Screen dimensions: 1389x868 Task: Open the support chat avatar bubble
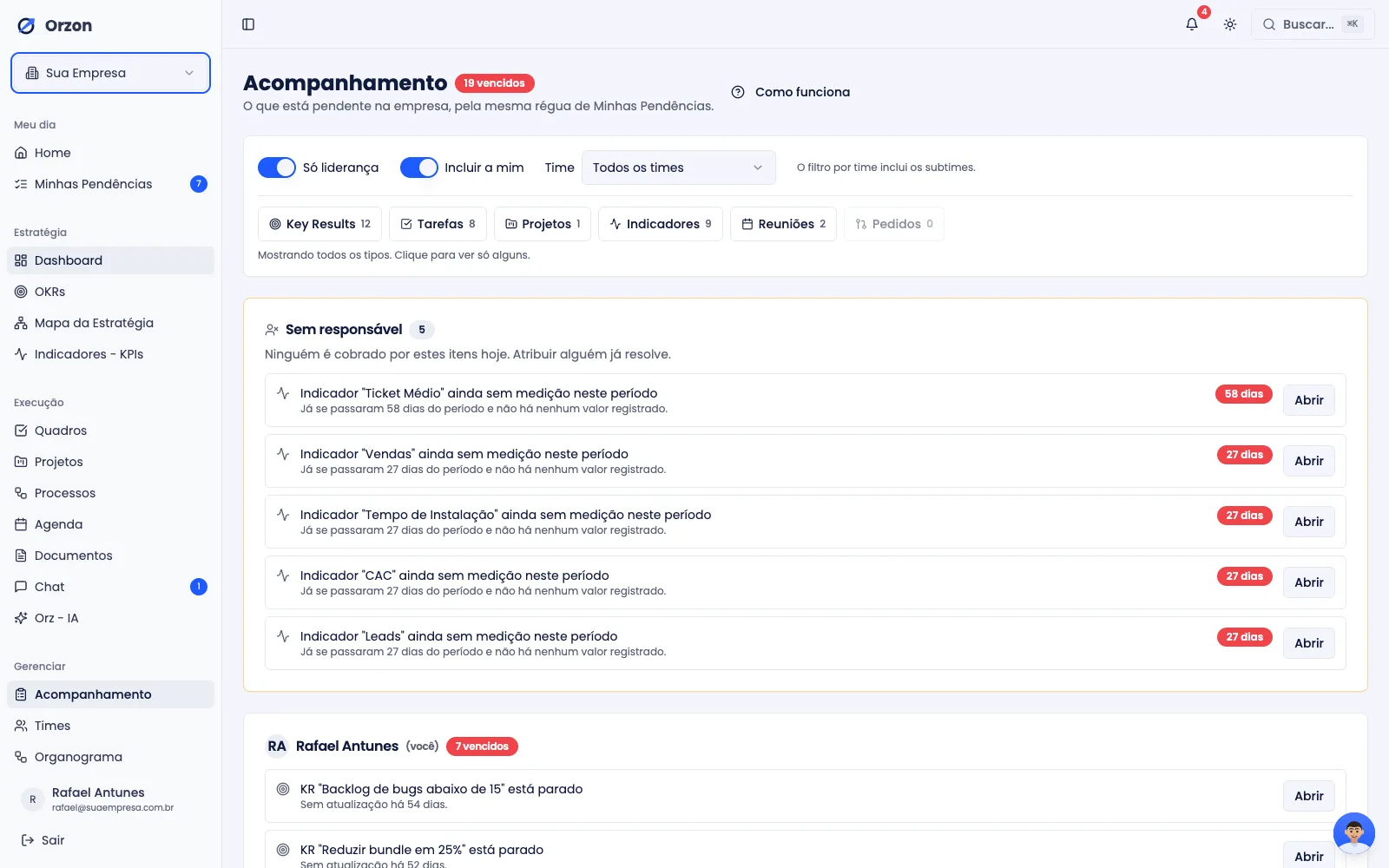tap(1354, 833)
